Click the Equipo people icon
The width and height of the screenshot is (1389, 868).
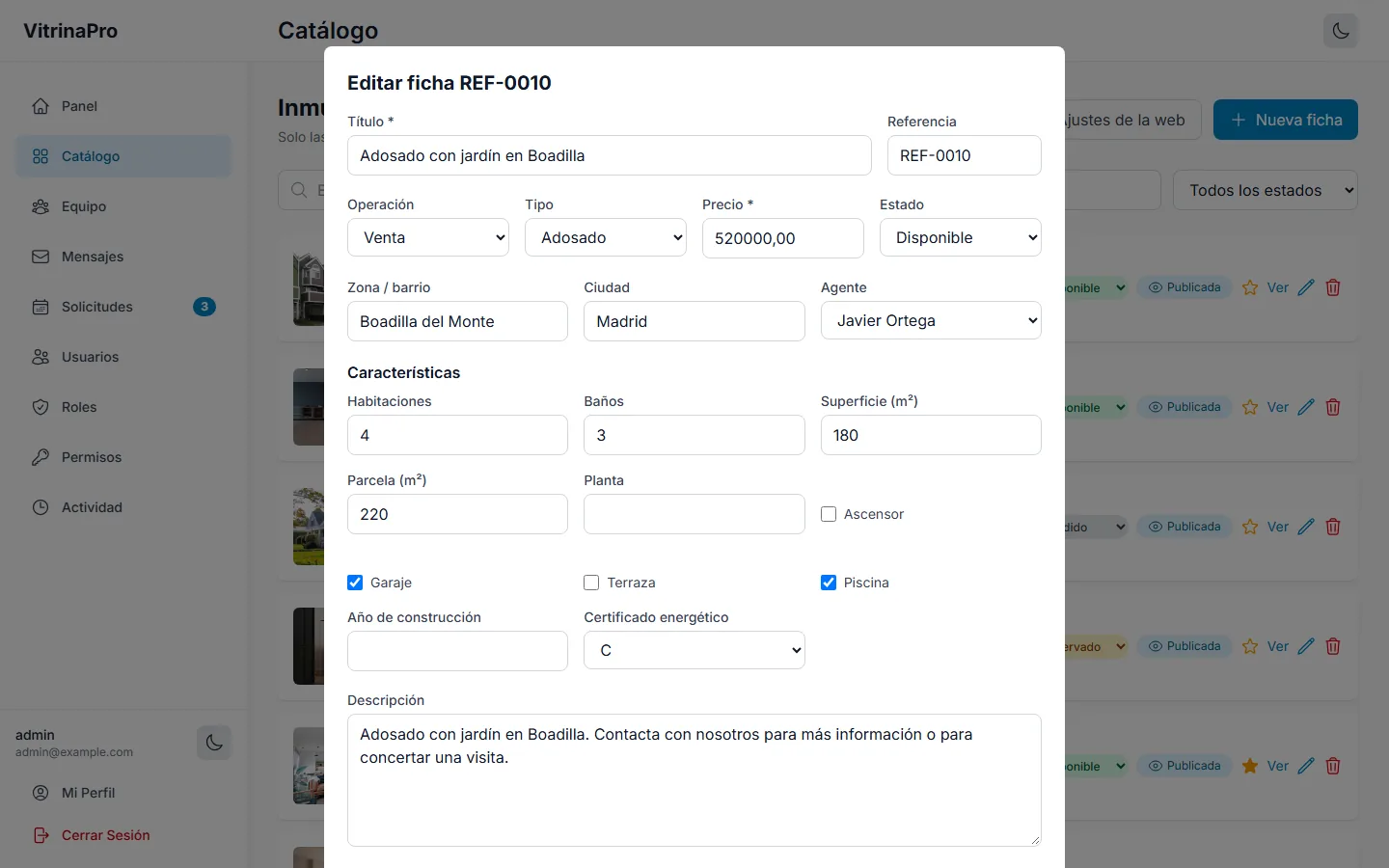(x=41, y=206)
